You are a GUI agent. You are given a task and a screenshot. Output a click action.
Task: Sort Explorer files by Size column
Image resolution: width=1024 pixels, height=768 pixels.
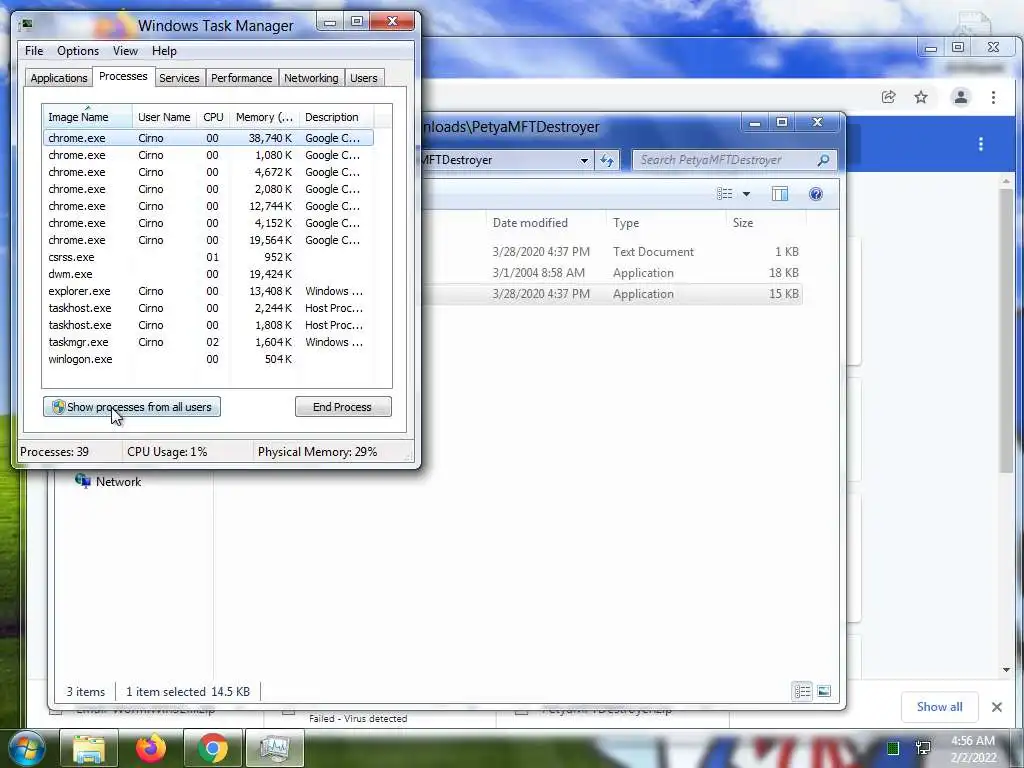[x=765, y=223]
